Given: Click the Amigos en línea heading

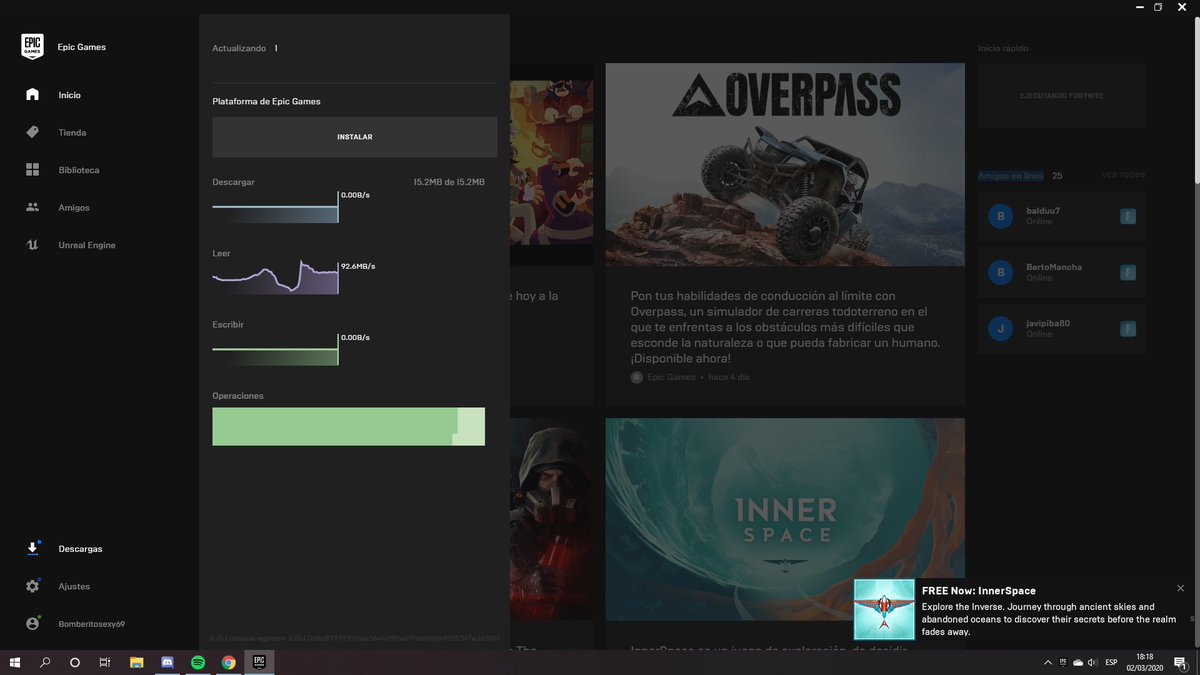Looking at the screenshot, I should tap(1010, 176).
